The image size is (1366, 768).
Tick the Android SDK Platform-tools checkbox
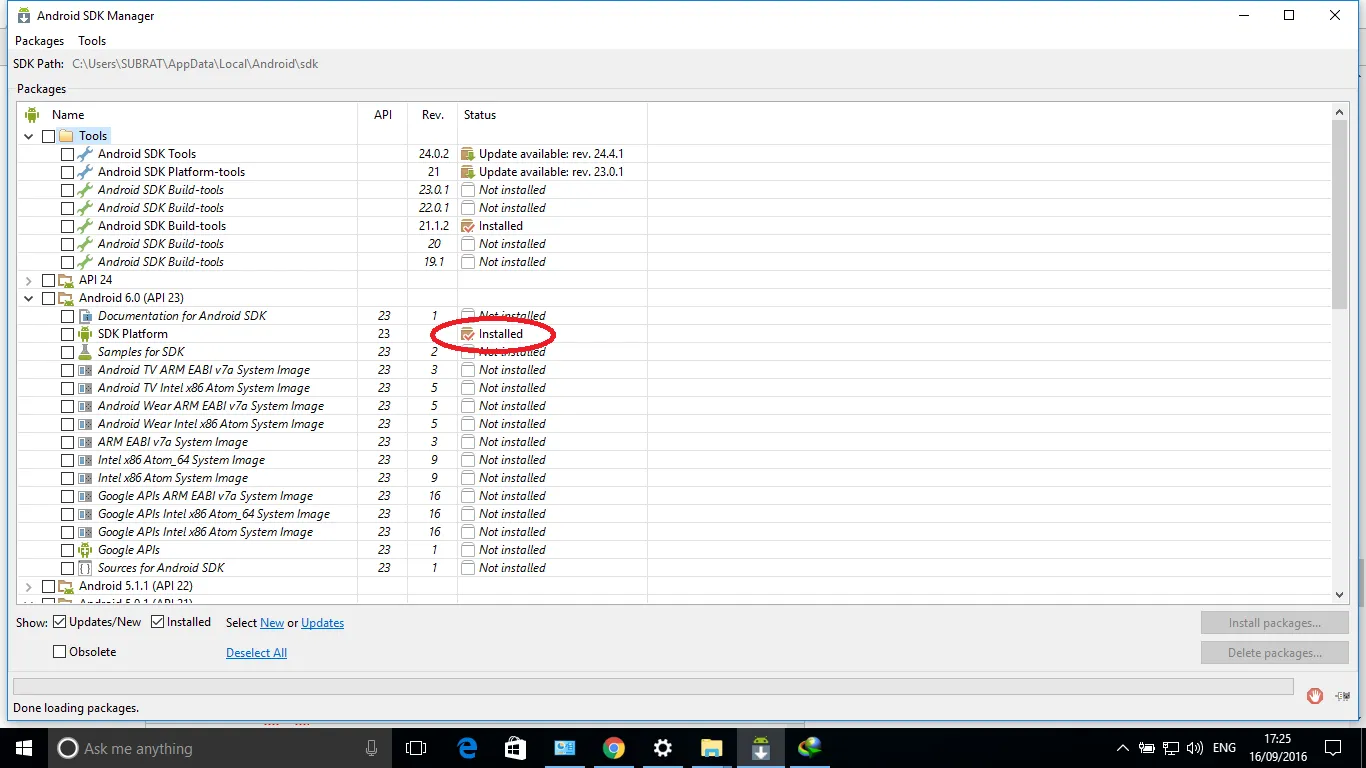pyautogui.click(x=68, y=172)
